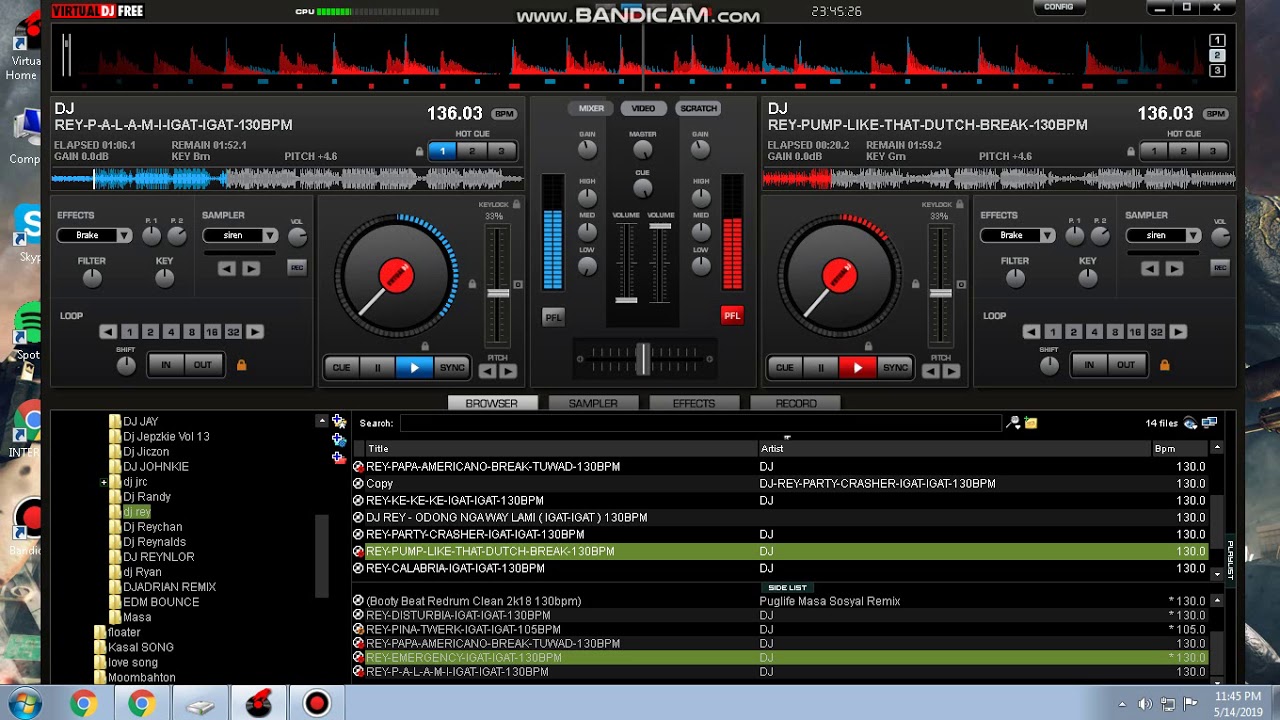Switch to the SCRATCH panel
The height and width of the screenshot is (720, 1280).
tap(698, 108)
